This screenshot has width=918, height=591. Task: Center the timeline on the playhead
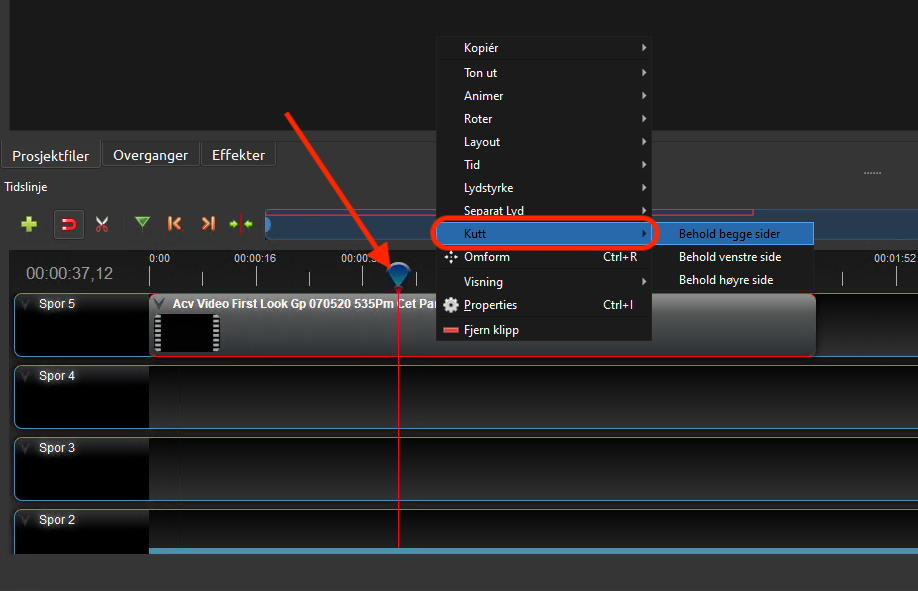240,224
